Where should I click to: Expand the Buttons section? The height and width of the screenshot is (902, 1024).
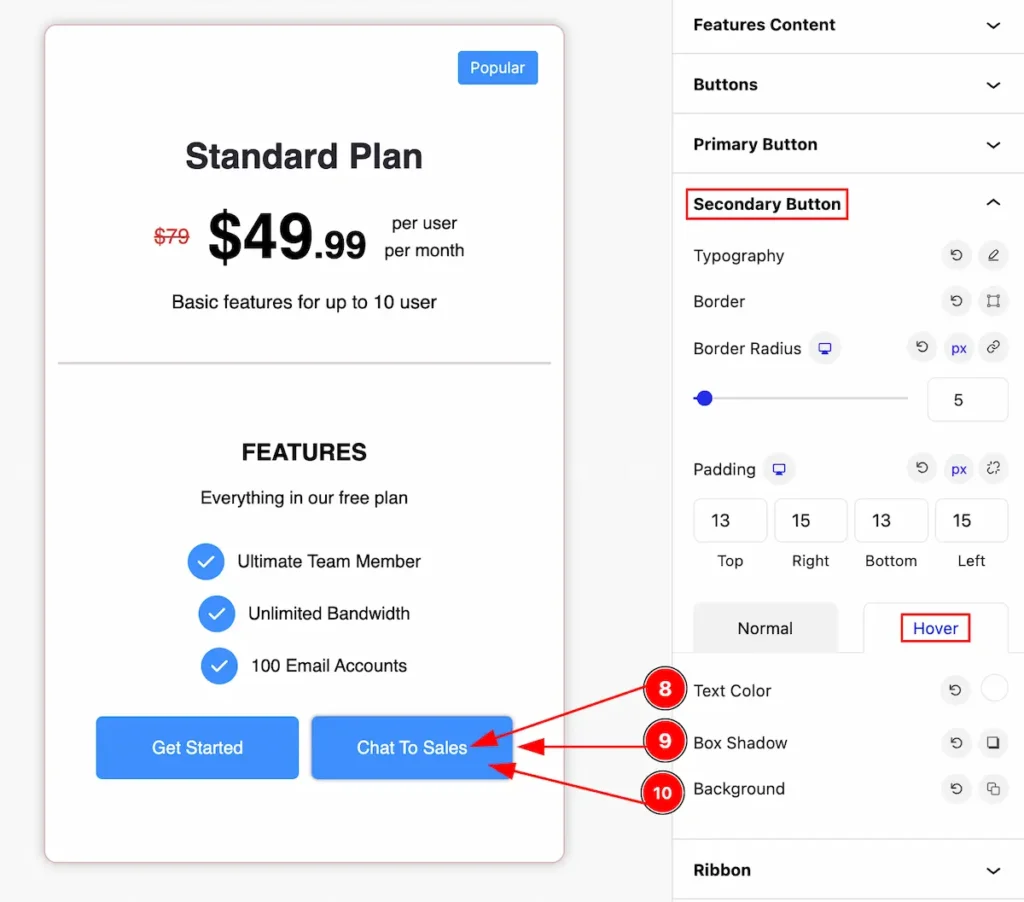tap(848, 84)
